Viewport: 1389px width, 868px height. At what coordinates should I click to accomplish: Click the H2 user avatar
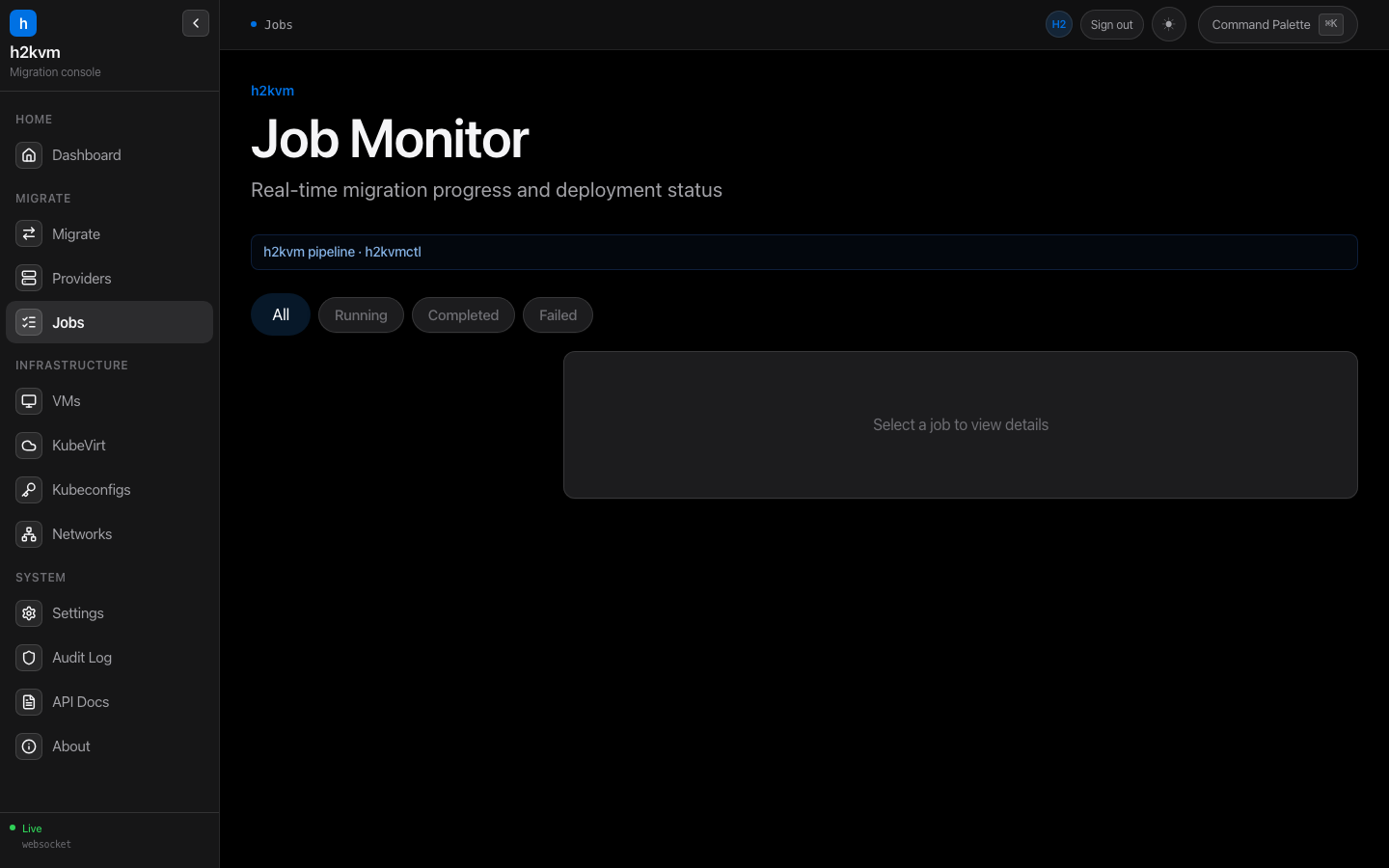1059,25
